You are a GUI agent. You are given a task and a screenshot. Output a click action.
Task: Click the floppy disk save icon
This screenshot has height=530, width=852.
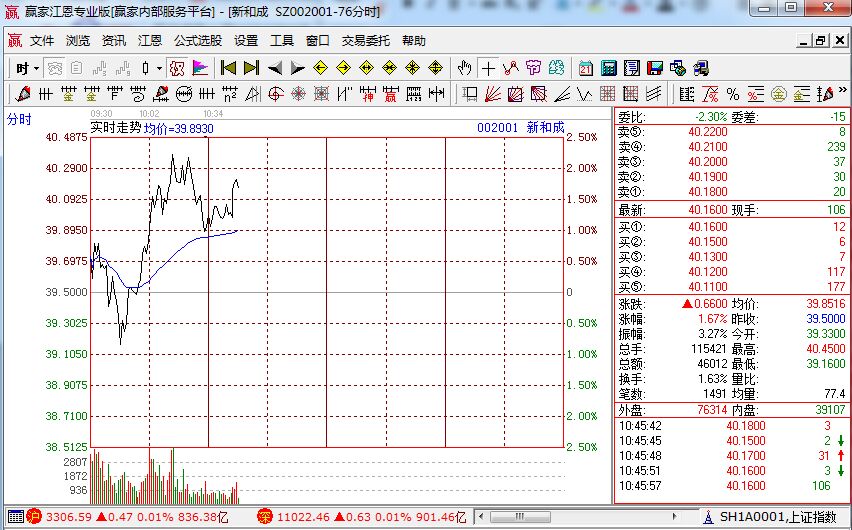click(x=655, y=68)
